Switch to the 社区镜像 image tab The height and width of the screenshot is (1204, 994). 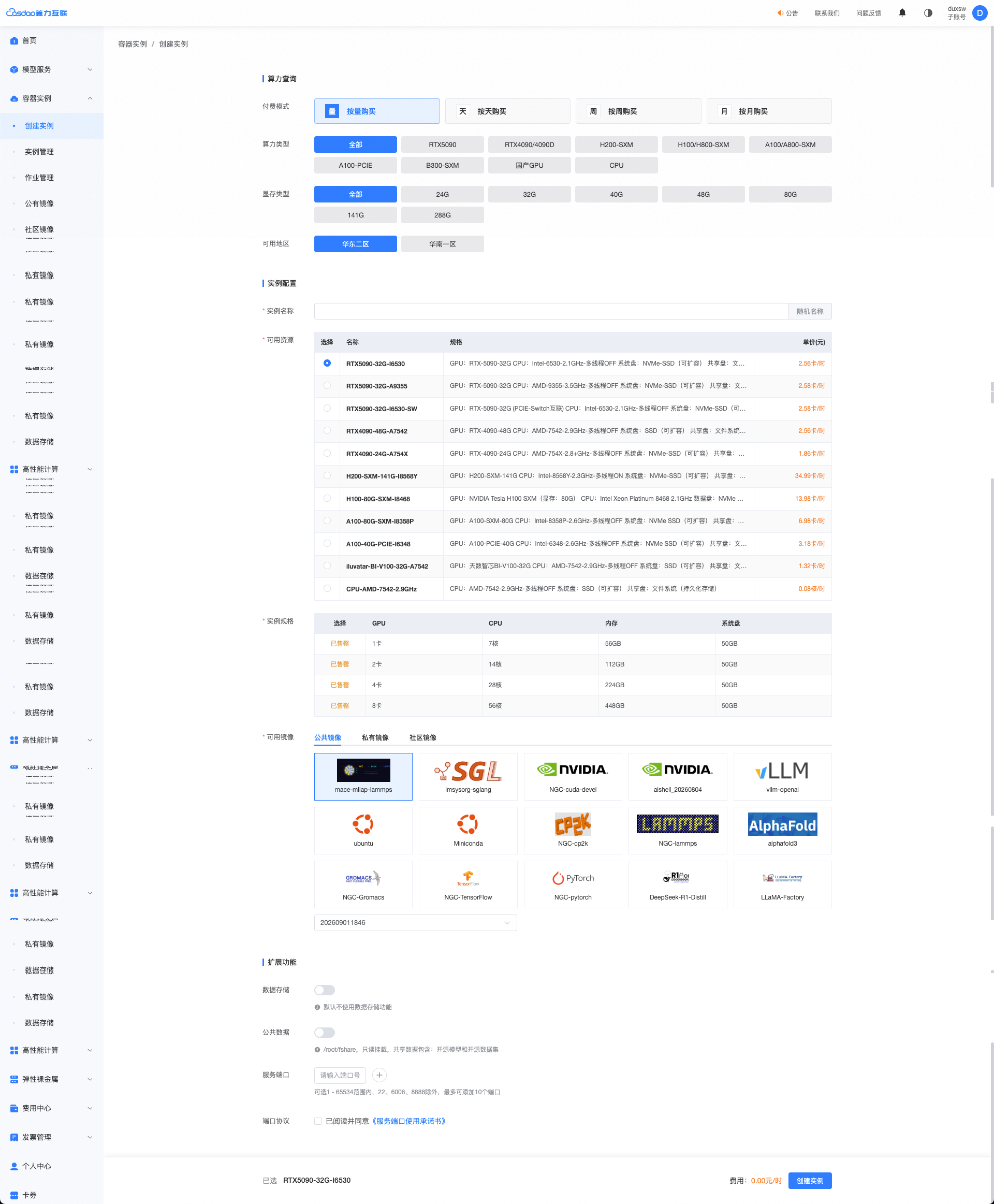pos(422,737)
